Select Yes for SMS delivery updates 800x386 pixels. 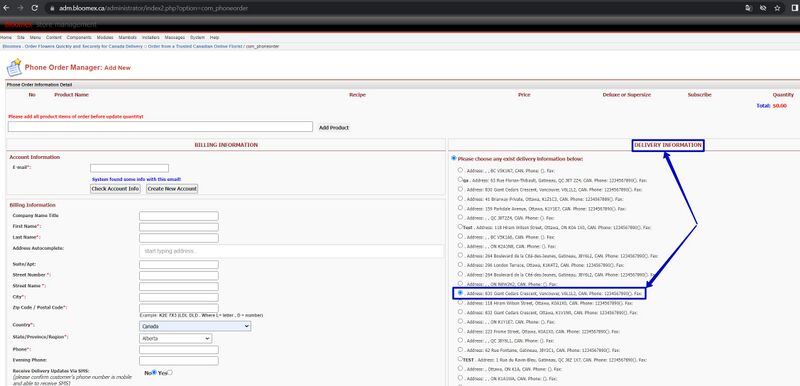coord(170,372)
